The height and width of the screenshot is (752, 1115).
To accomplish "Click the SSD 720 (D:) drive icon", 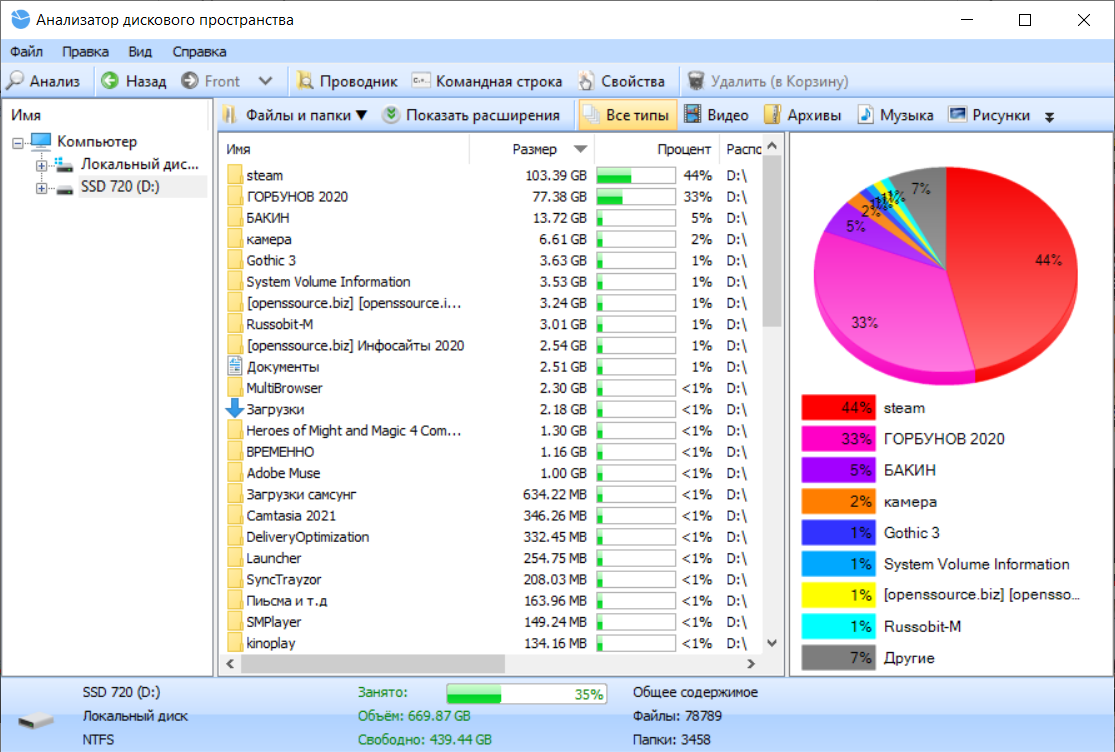I will coord(65,189).
